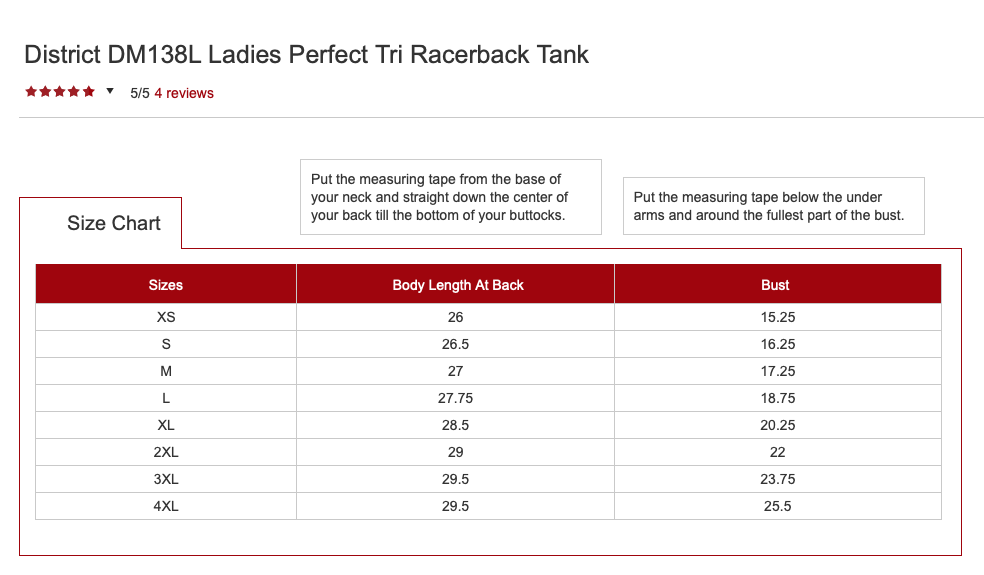The image size is (984, 575).
Task: Click the 3XL bust value 23.75
Action: [x=777, y=479]
